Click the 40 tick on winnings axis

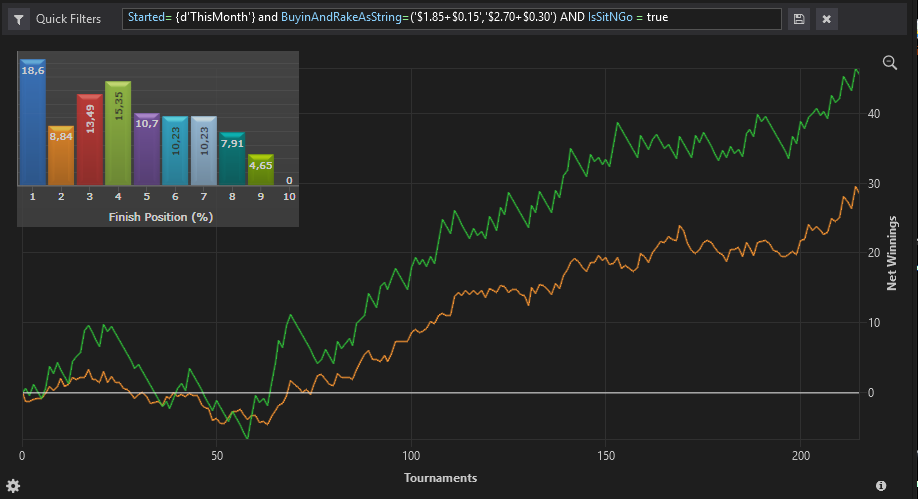point(874,114)
